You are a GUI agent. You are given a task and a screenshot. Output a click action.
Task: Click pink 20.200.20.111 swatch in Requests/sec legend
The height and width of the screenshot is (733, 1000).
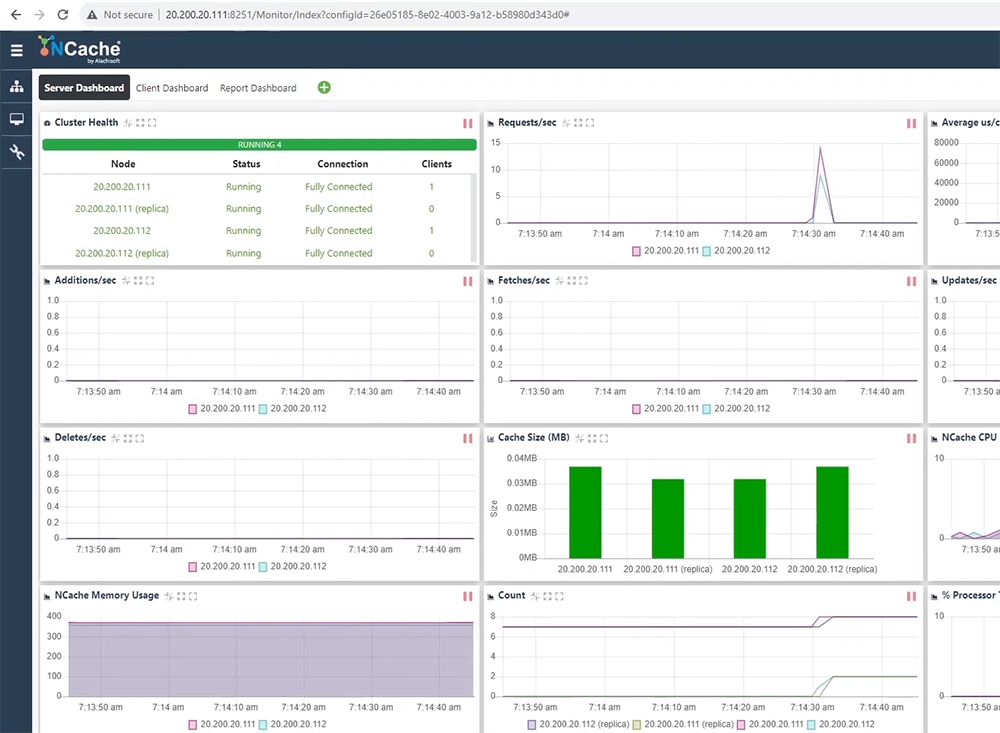[636, 251]
